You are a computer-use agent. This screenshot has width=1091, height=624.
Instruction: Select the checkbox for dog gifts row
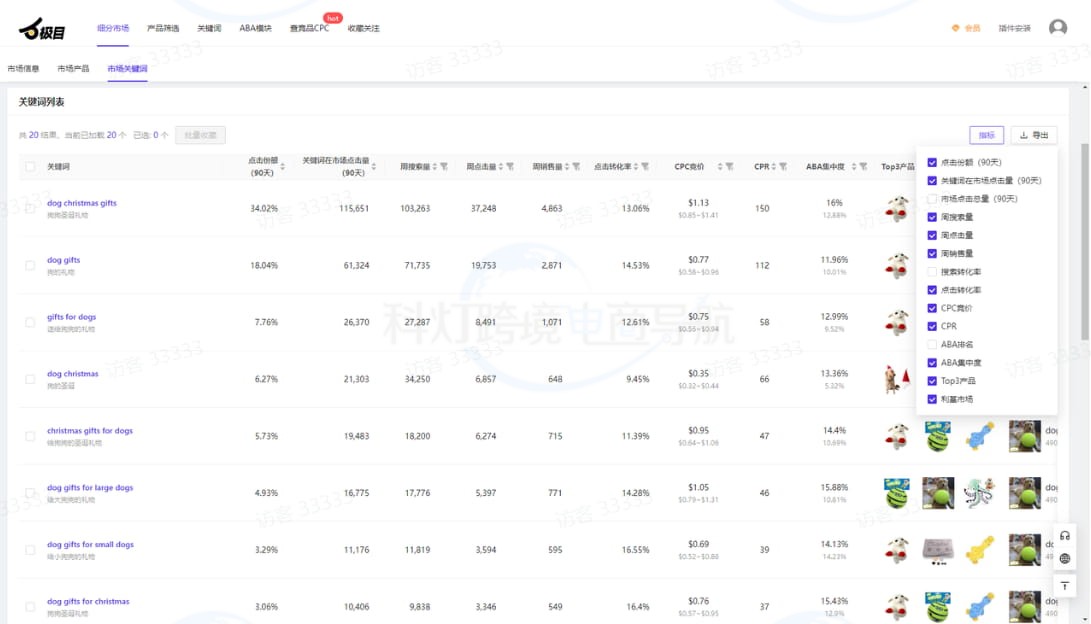30,266
